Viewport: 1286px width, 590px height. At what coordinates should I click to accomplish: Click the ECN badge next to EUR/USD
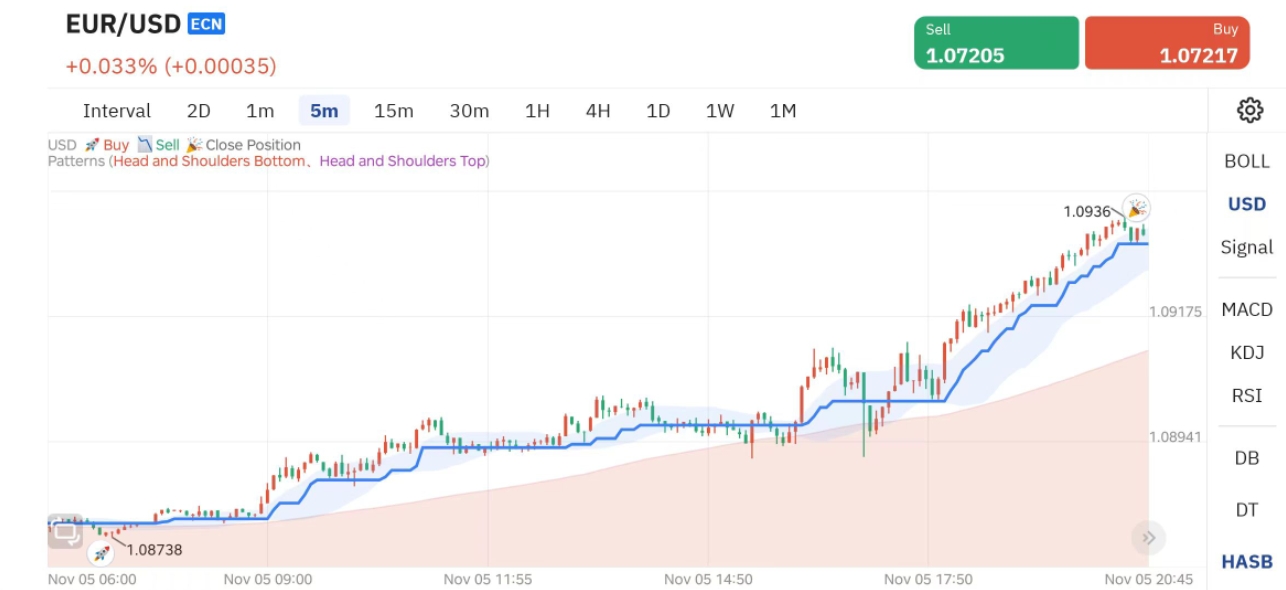(206, 24)
